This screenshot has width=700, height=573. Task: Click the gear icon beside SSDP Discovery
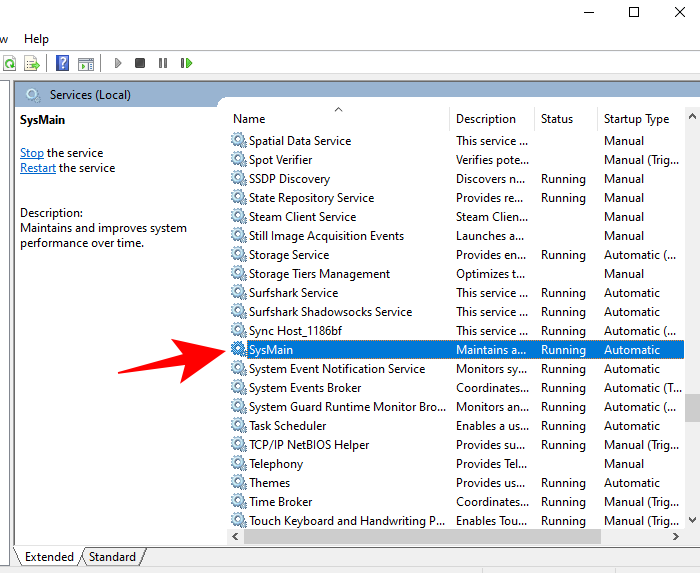click(x=239, y=178)
